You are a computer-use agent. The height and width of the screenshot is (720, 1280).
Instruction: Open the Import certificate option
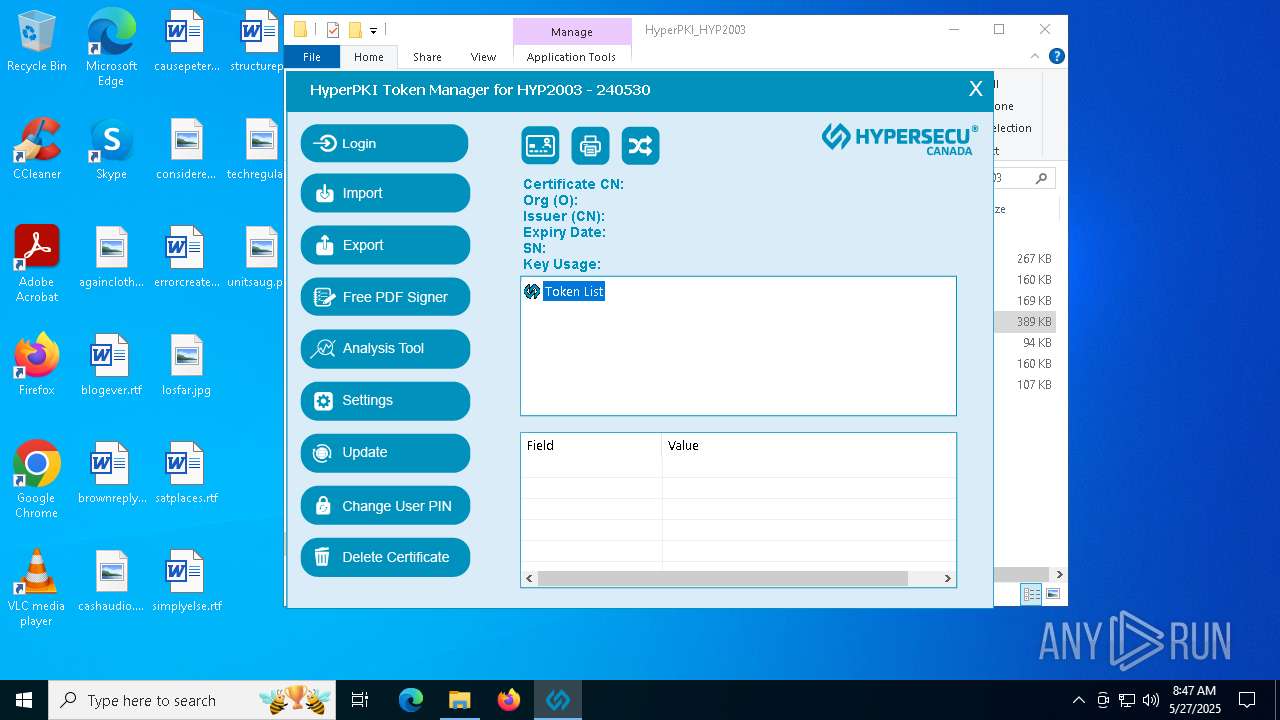pos(385,193)
